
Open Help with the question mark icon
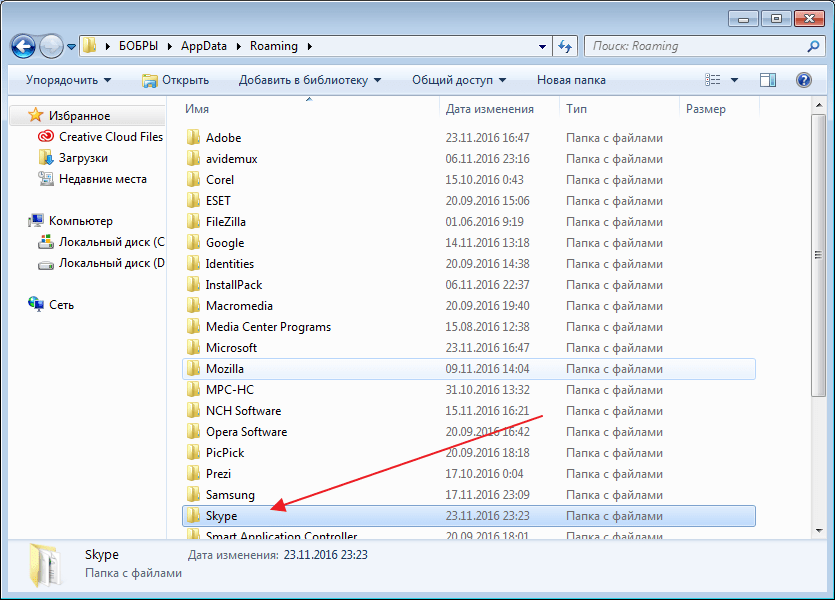804,80
